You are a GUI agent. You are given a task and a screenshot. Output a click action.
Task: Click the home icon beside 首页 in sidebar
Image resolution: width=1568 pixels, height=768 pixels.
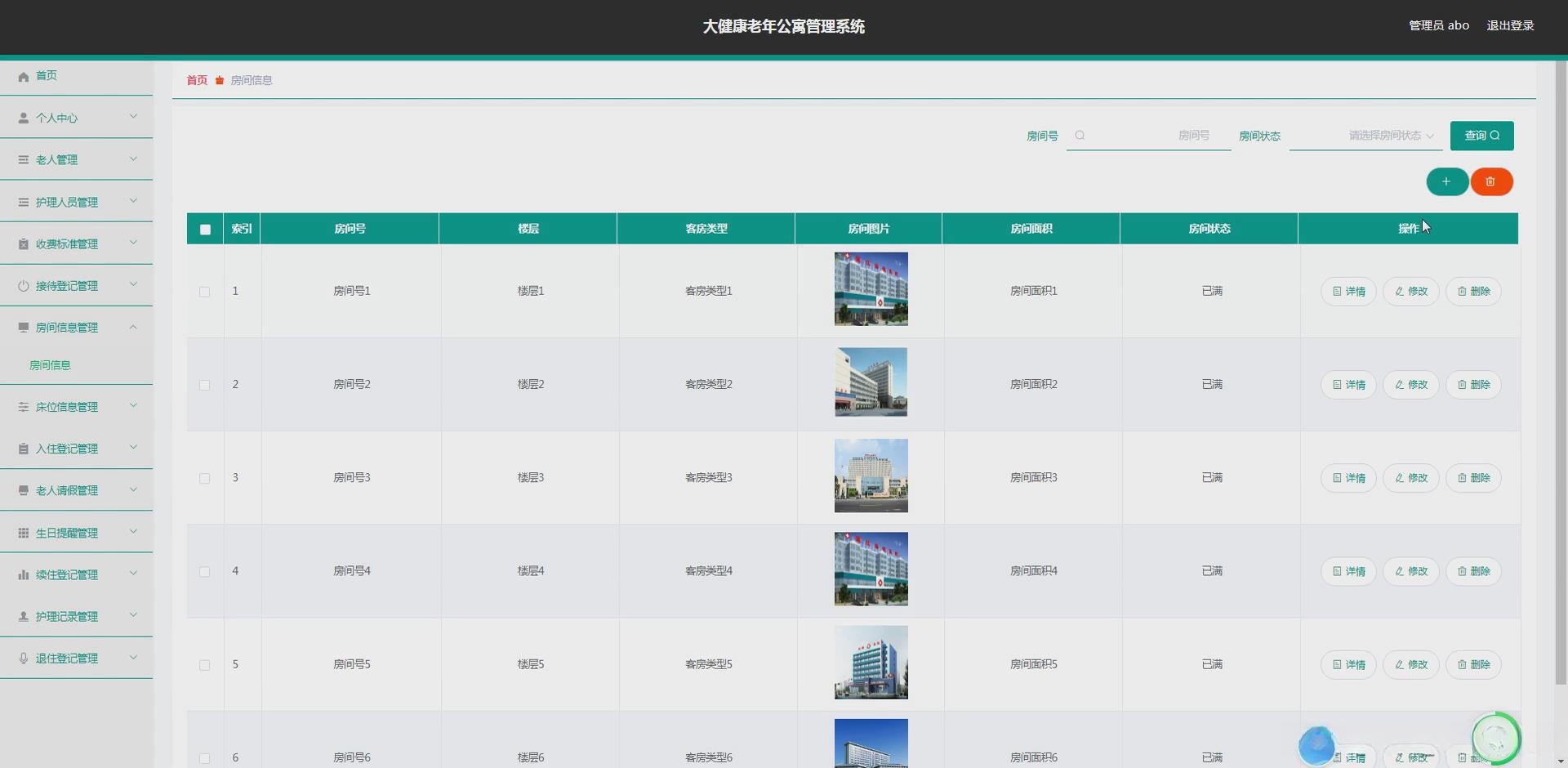click(x=23, y=76)
